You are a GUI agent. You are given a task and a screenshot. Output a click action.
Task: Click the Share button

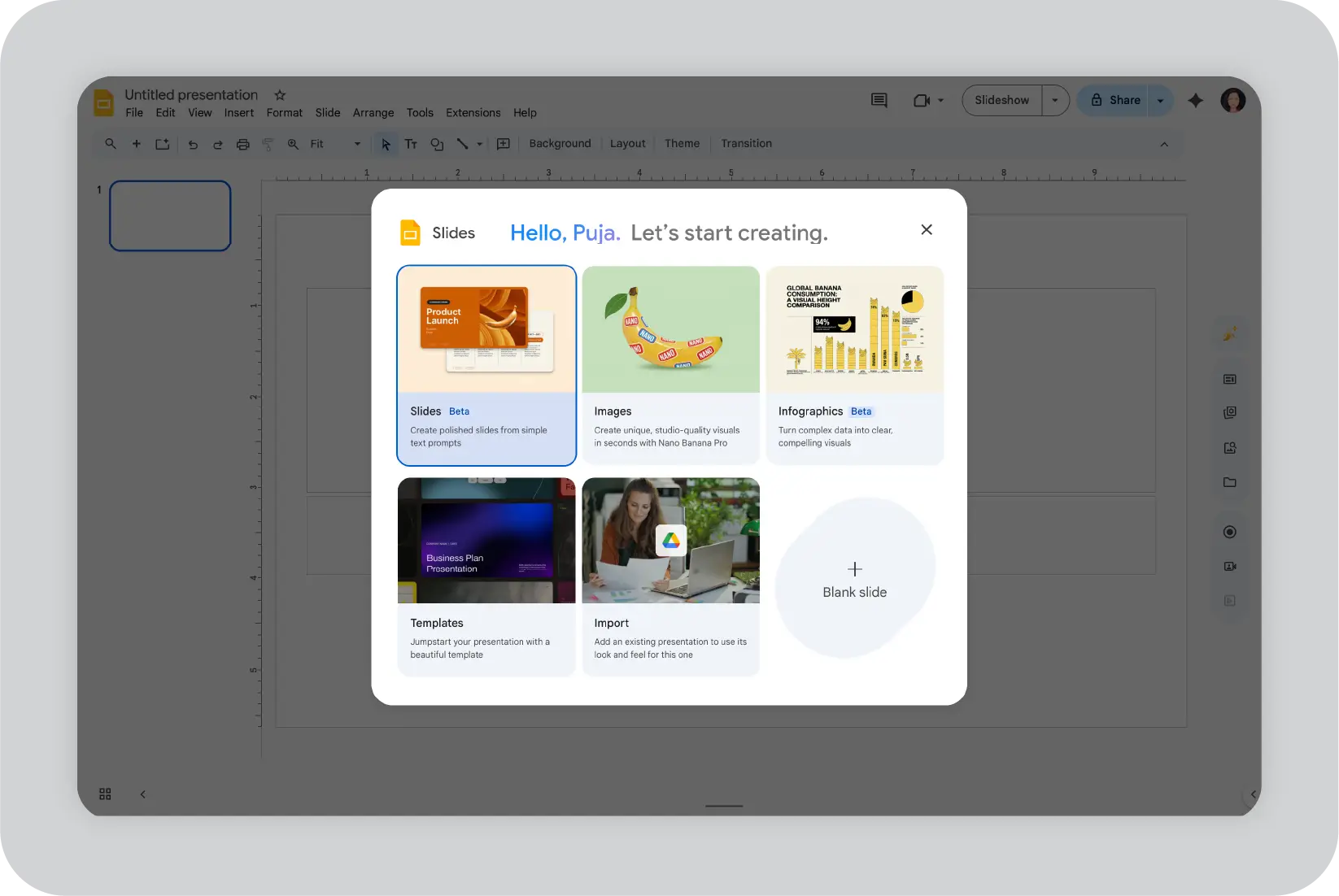pos(1114,100)
